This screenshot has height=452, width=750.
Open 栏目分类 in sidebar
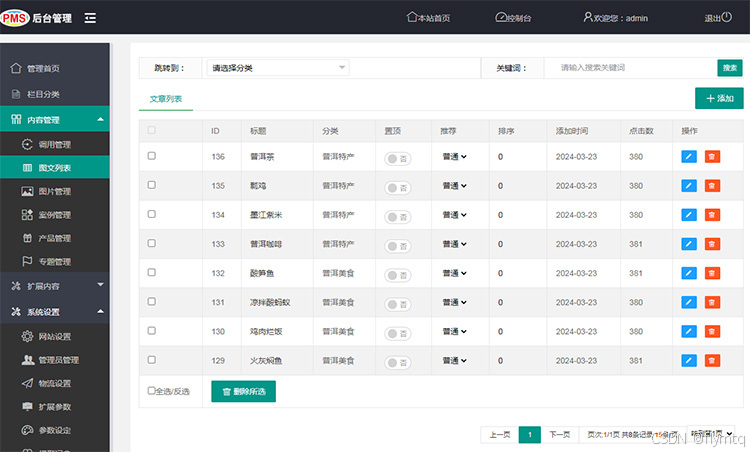[x=55, y=94]
